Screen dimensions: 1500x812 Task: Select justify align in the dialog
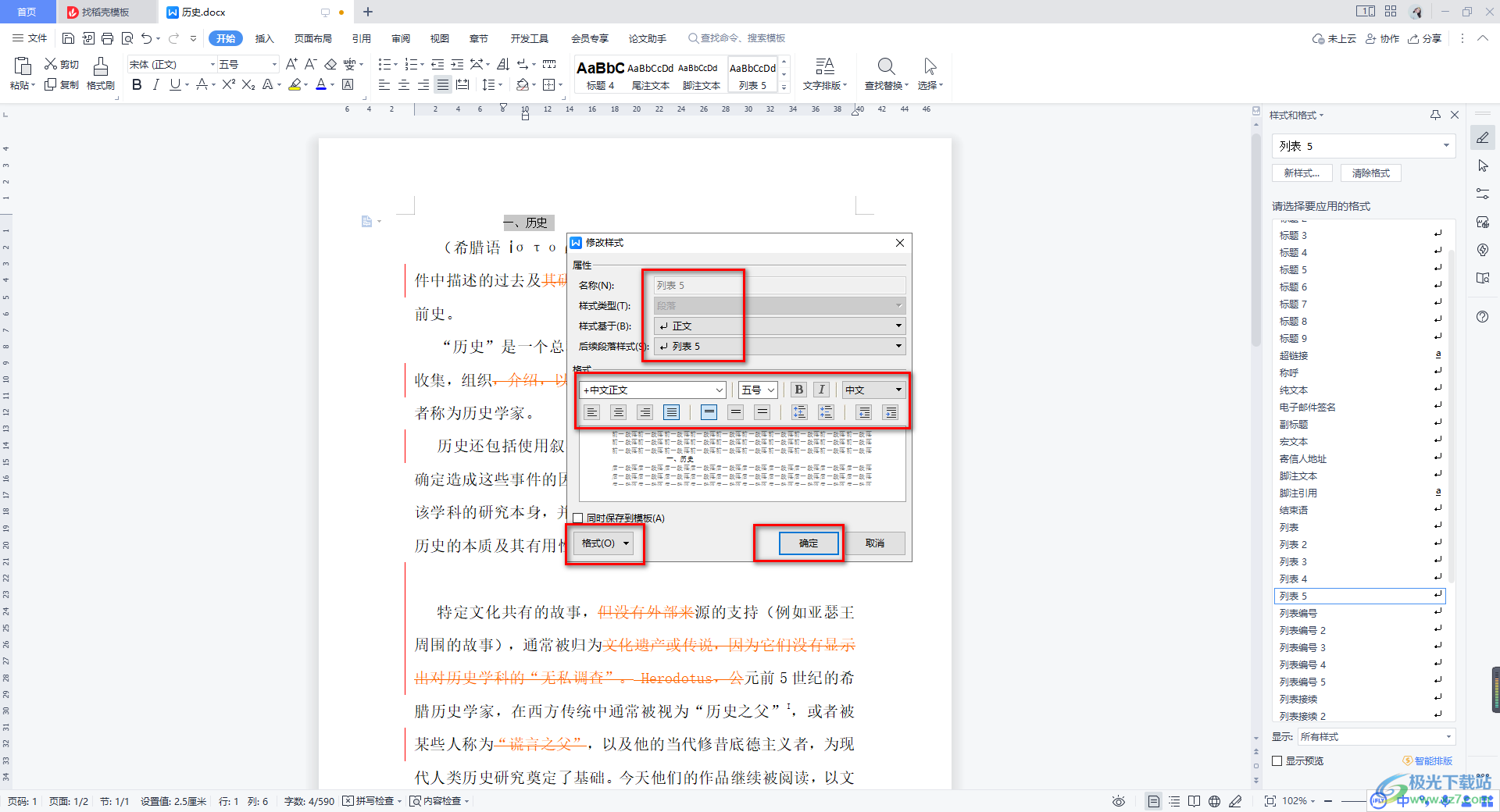pos(671,412)
